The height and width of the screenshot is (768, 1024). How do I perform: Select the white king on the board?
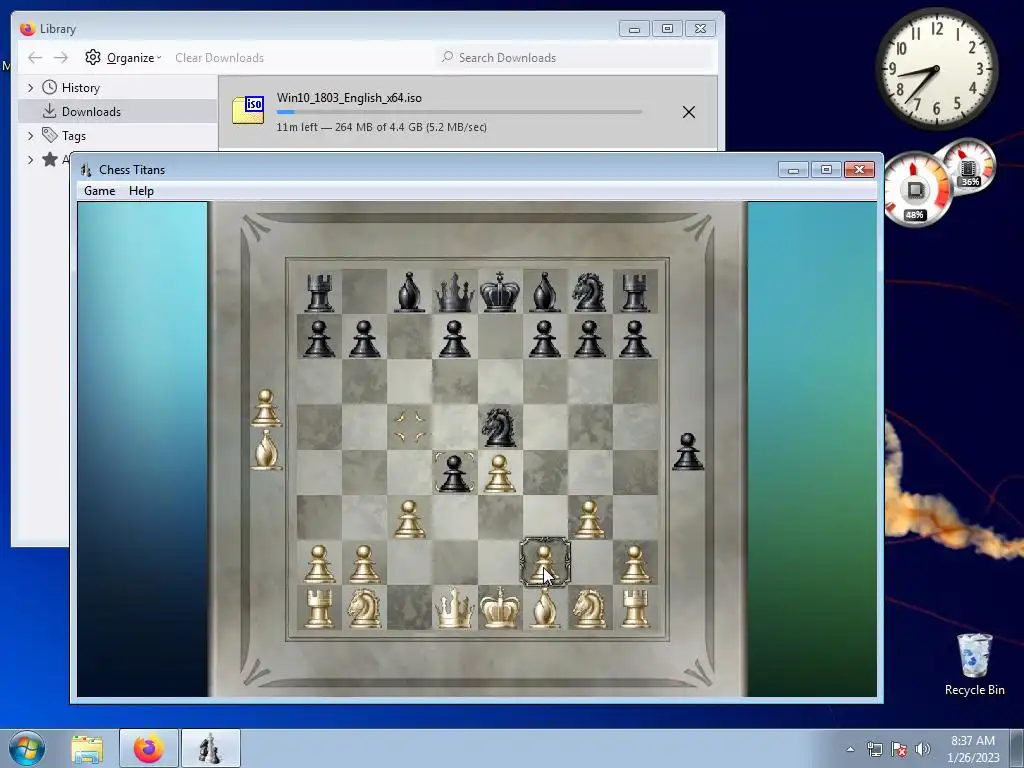(500, 607)
